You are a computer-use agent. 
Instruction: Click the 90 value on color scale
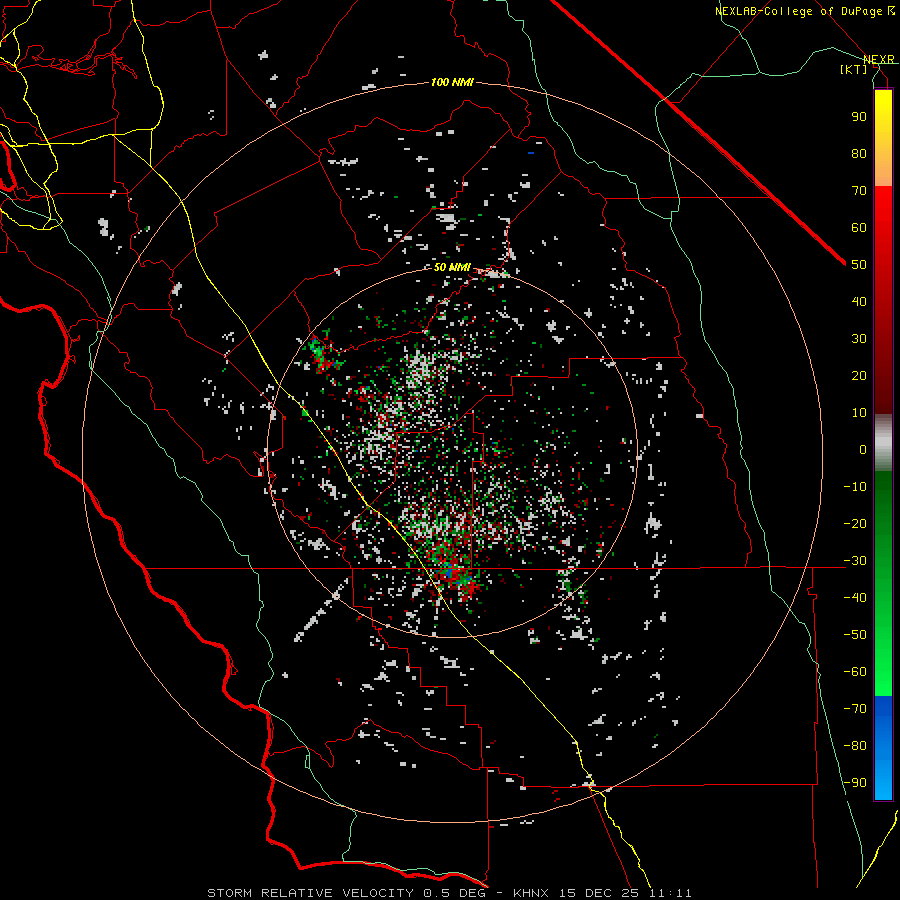(x=859, y=117)
